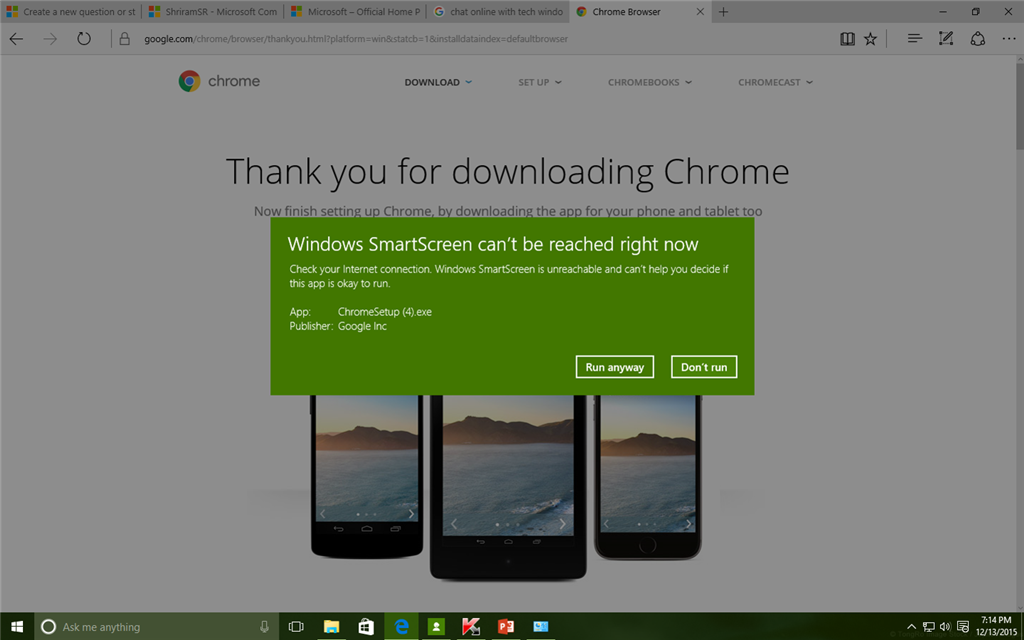The height and width of the screenshot is (640, 1024).
Task: Click the Cortana 'Ask me anything' search box
Action: click(157, 627)
